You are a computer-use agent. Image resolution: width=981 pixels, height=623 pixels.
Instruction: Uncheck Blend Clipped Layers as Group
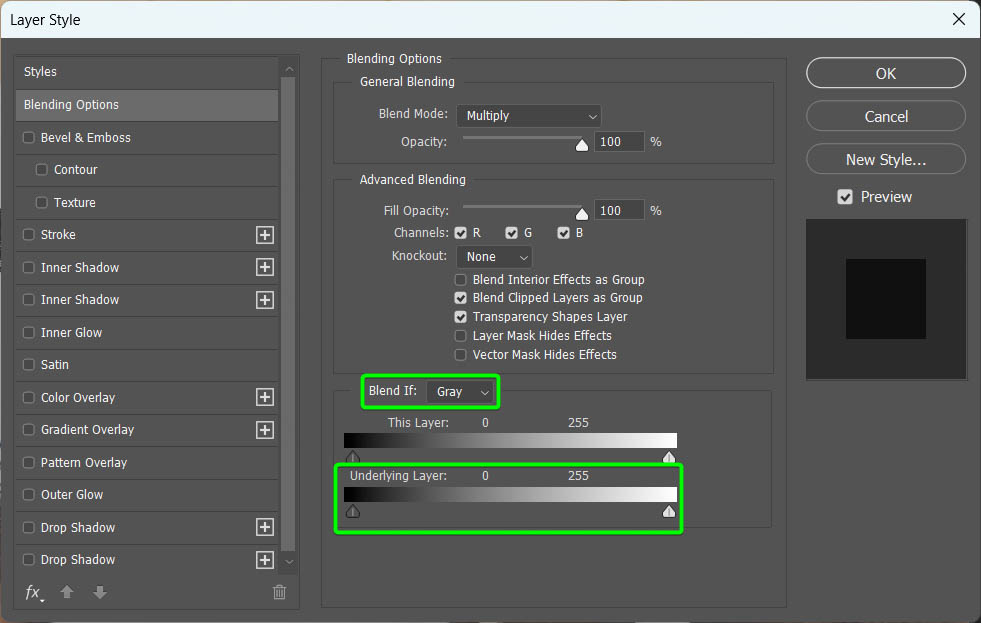[x=461, y=298]
